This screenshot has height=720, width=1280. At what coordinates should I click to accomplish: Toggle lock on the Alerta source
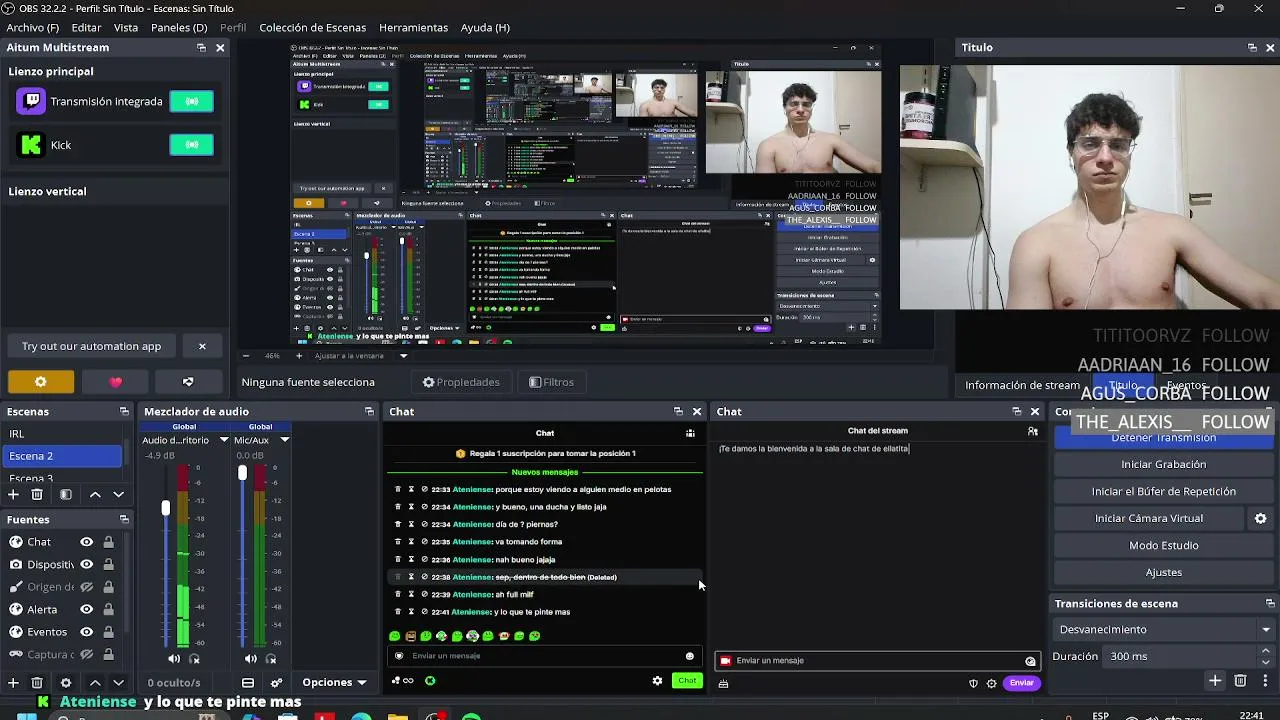(x=108, y=609)
